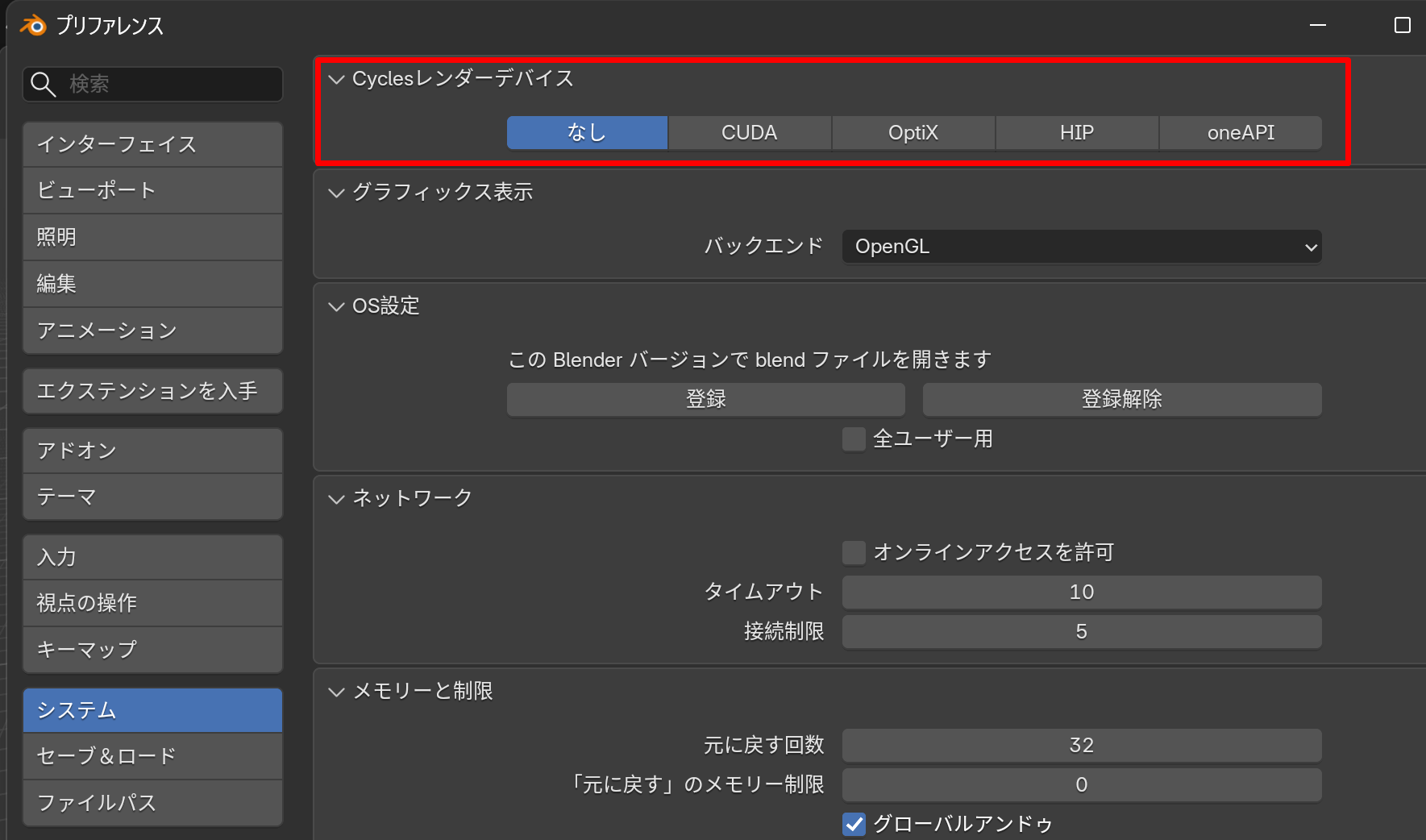Image resolution: width=1426 pixels, height=840 pixels.
Task: Switch to the 照明 tab
Action: tap(153, 237)
